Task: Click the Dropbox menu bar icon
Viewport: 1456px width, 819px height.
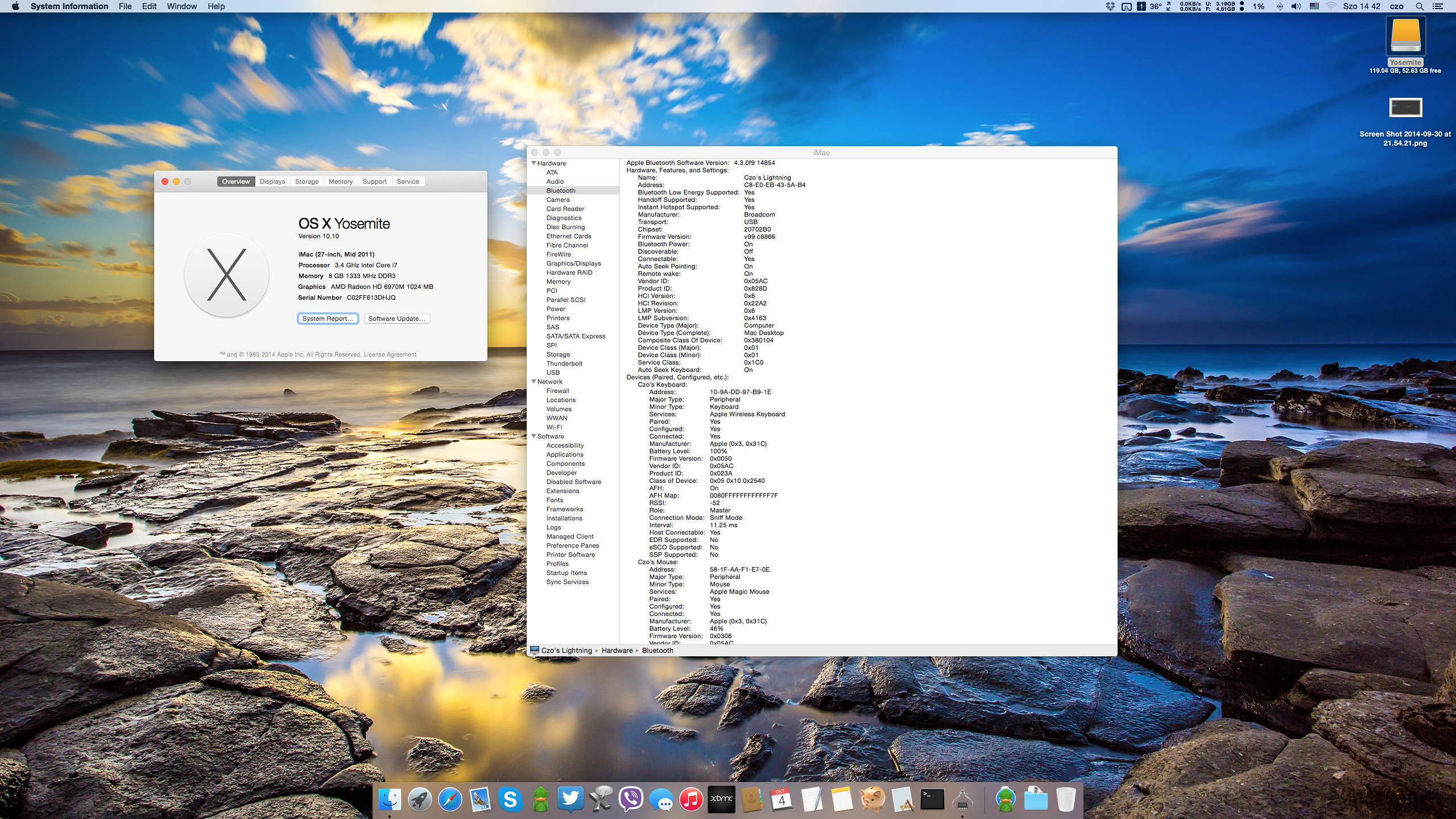Action: click(x=1110, y=6)
